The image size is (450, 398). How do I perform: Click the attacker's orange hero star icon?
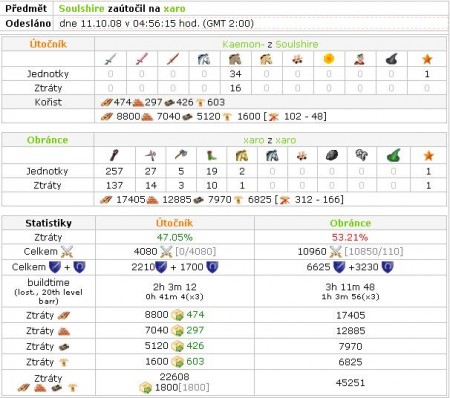427,59
